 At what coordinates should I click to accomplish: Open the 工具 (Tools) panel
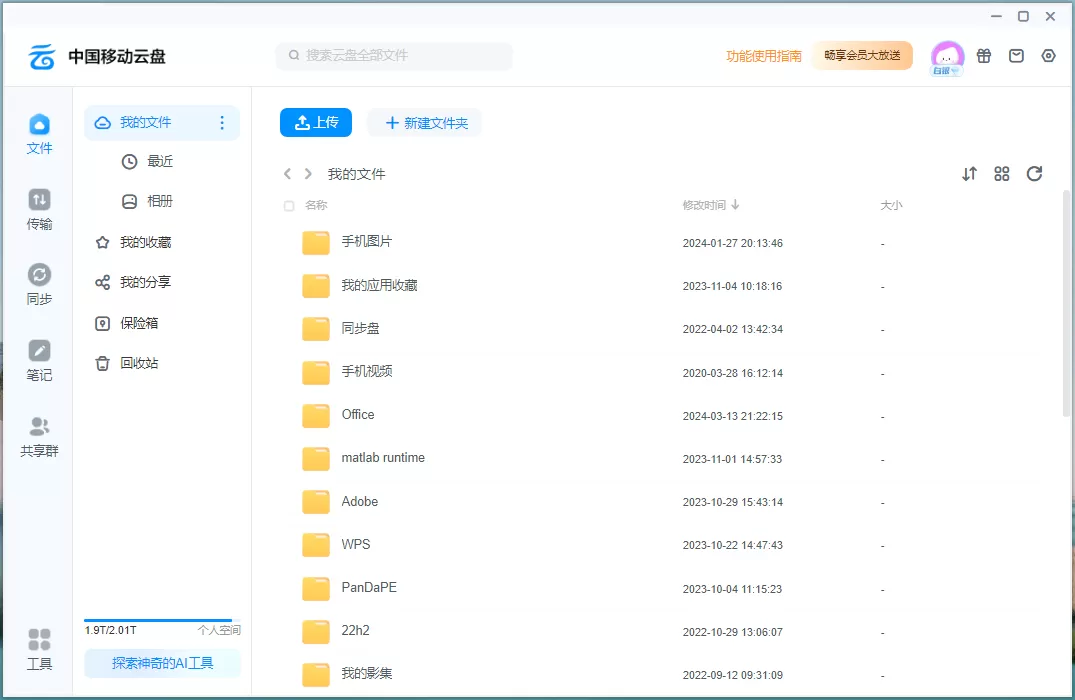click(39, 648)
